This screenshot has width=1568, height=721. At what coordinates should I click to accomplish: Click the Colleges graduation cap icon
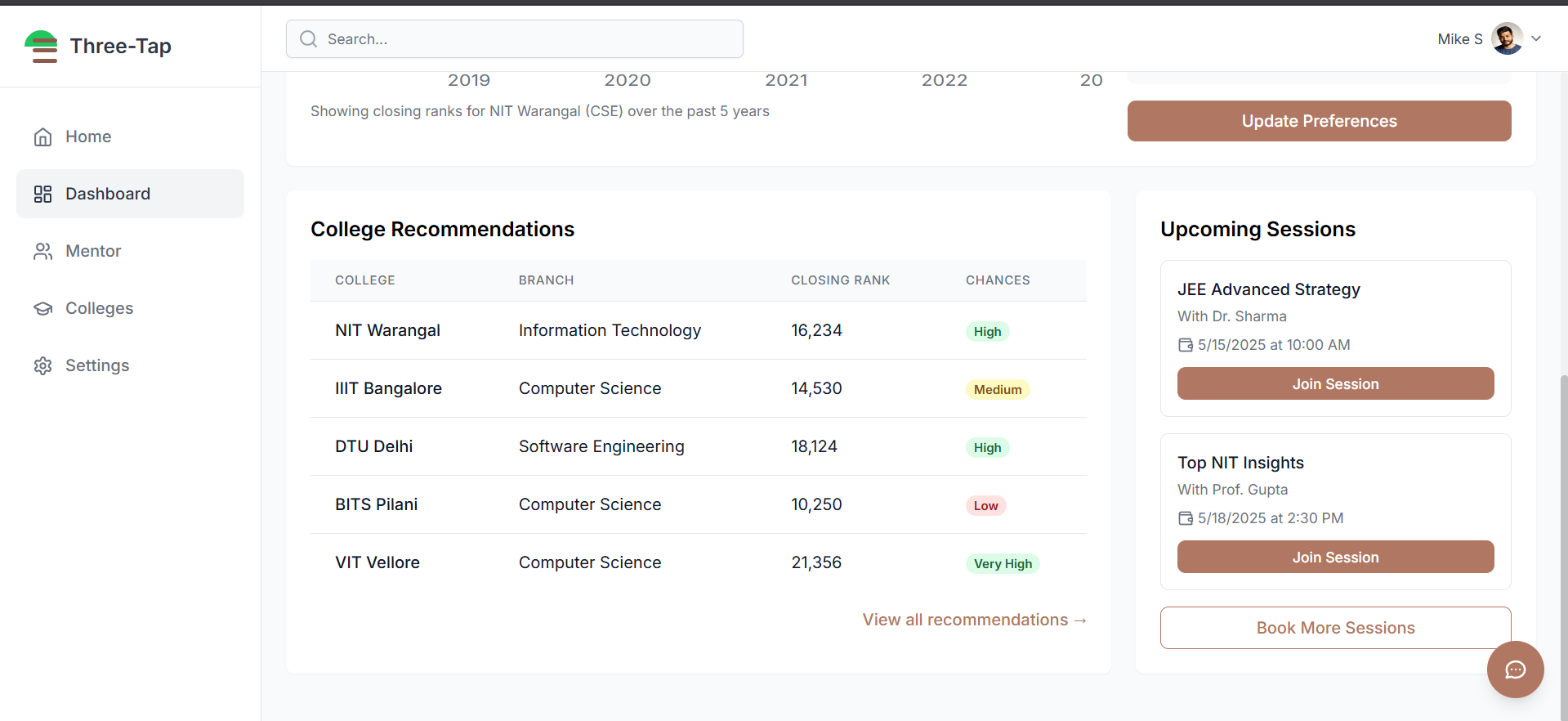click(x=43, y=308)
